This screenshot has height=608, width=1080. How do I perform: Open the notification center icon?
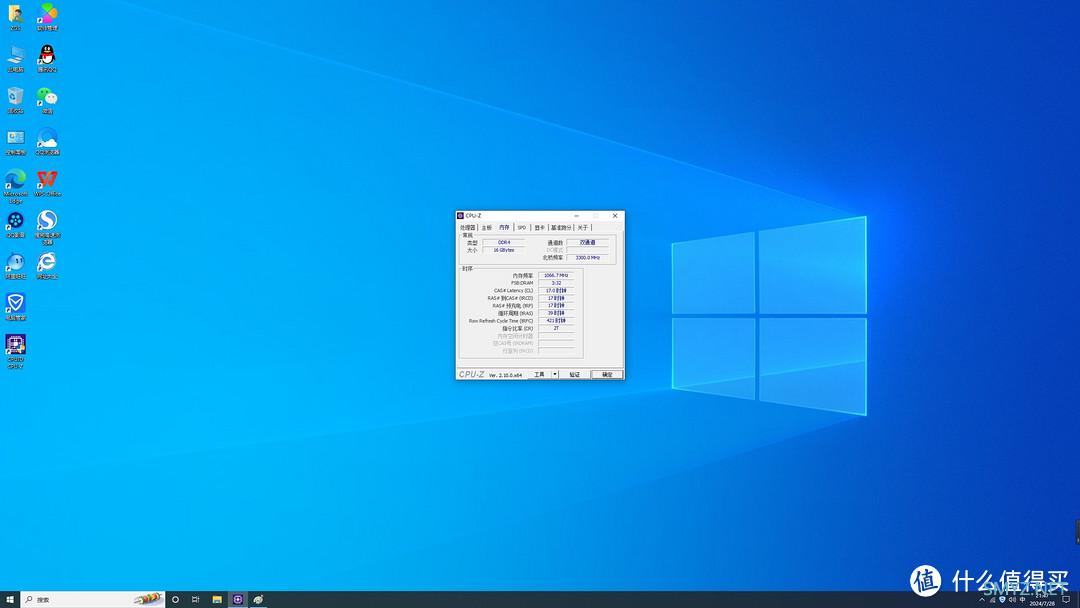click(1066, 600)
